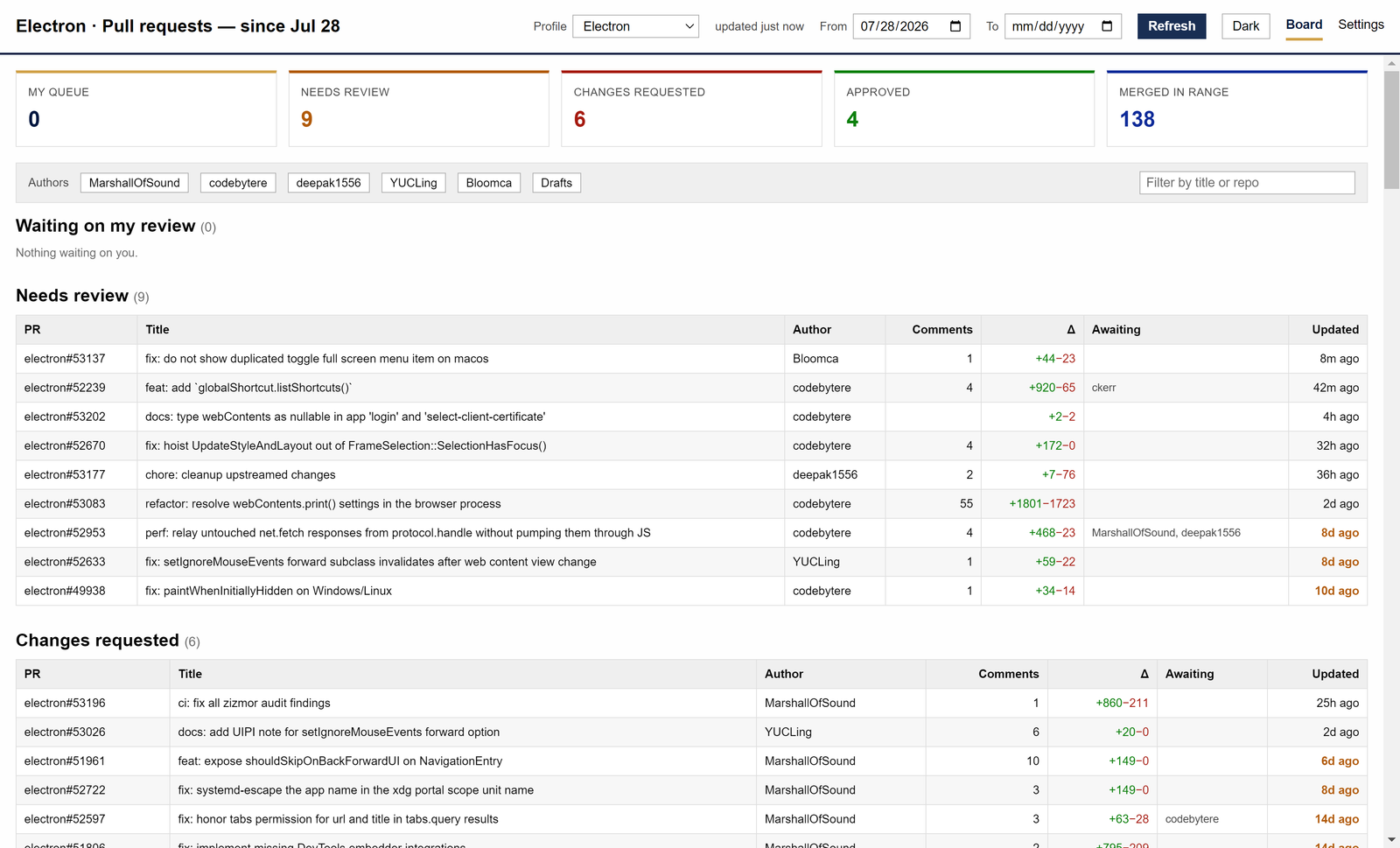Image resolution: width=1400 pixels, height=848 pixels.
Task: Toggle the Drafts filter chip
Action: pos(556,183)
